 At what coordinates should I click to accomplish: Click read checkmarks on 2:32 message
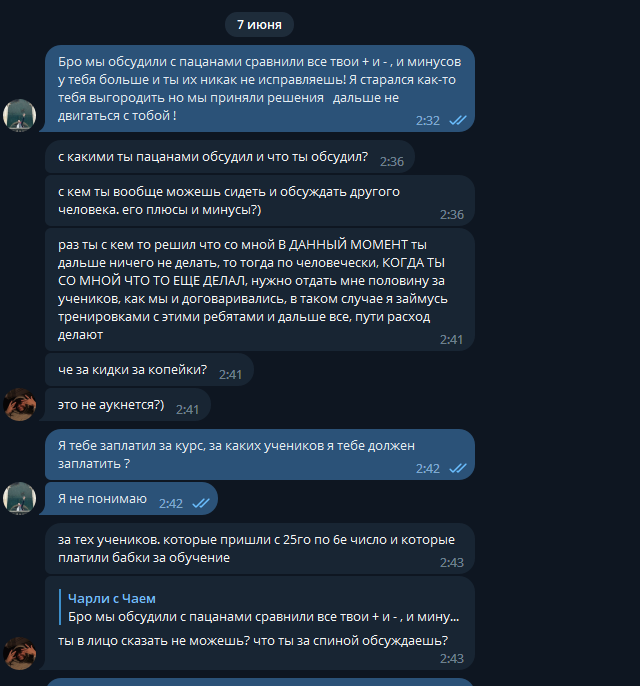click(x=458, y=120)
